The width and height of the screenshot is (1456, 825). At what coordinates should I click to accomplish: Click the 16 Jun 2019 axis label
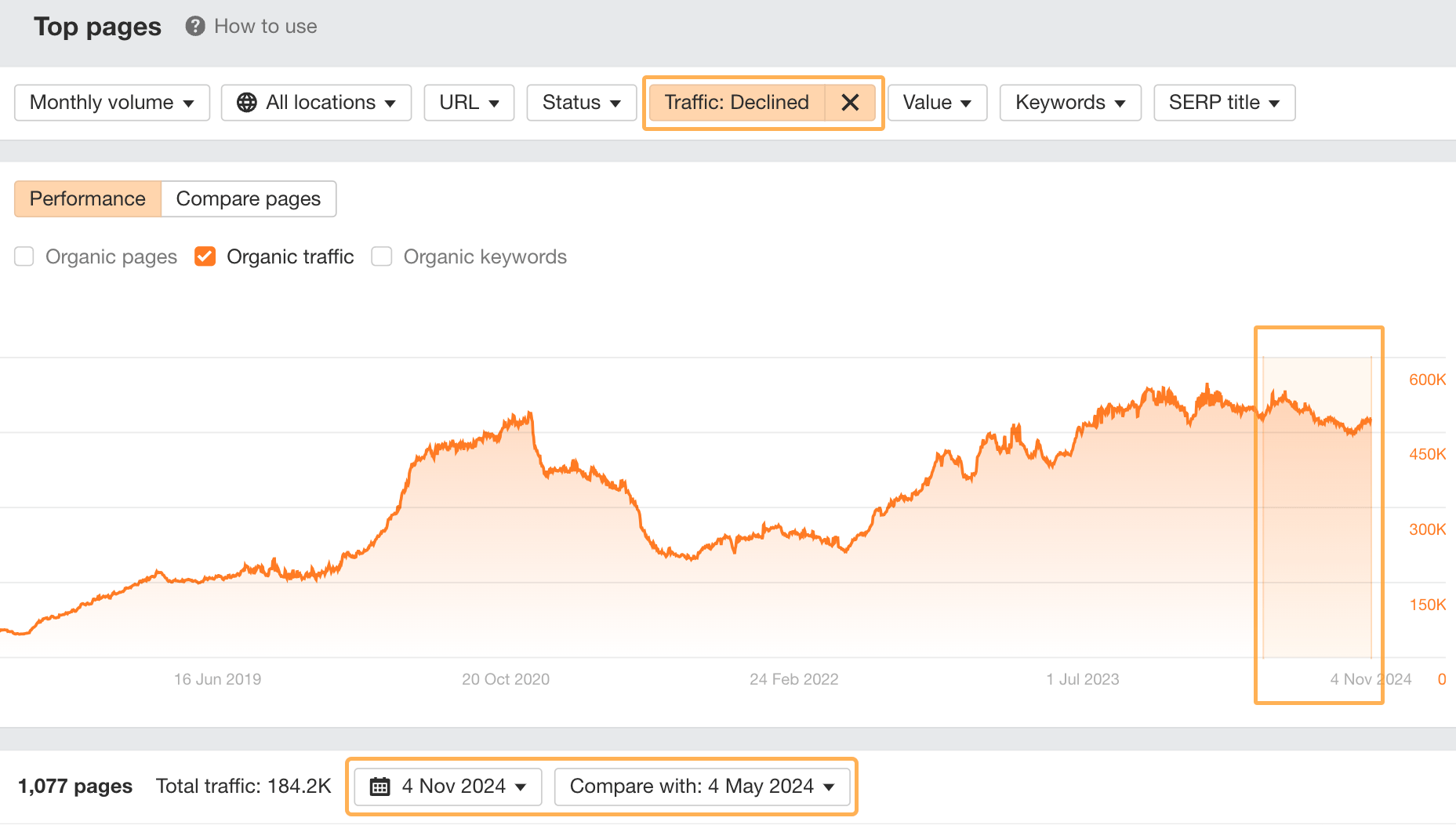[217, 678]
